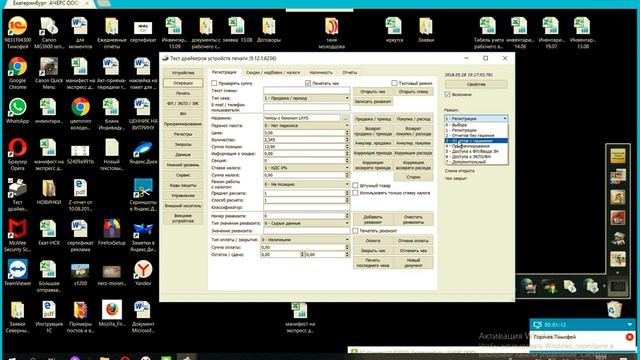Enable the Печатать реквизит checkbox
640x360 pixels.
point(356,231)
